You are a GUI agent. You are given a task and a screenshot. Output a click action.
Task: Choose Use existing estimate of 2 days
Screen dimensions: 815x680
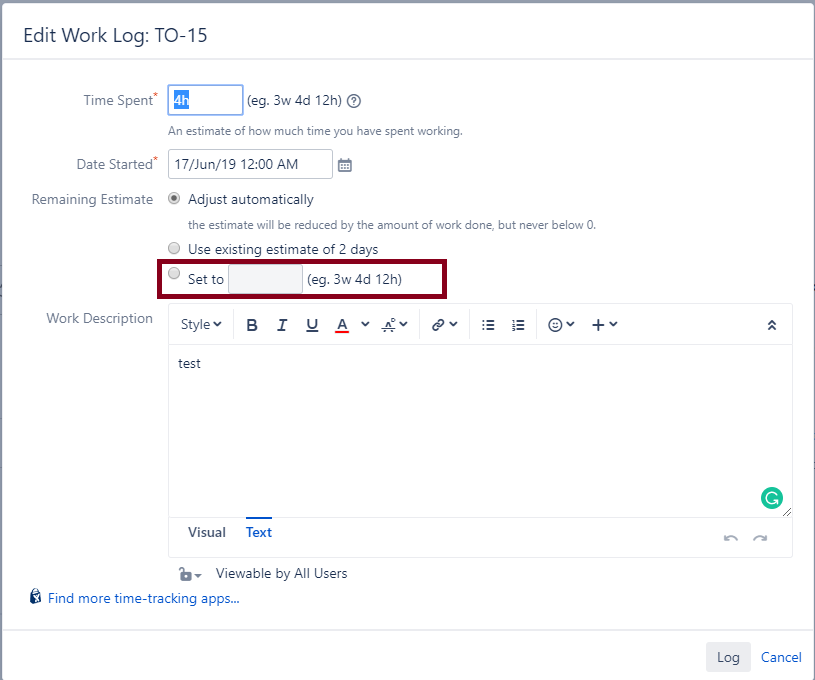click(174, 247)
